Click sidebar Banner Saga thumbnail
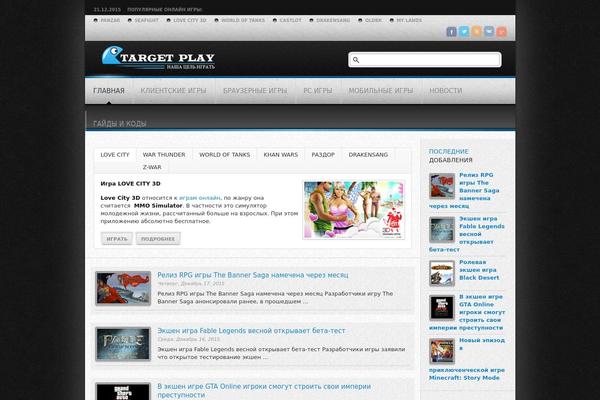The width and height of the screenshot is (600, 400). pos(442,186)
